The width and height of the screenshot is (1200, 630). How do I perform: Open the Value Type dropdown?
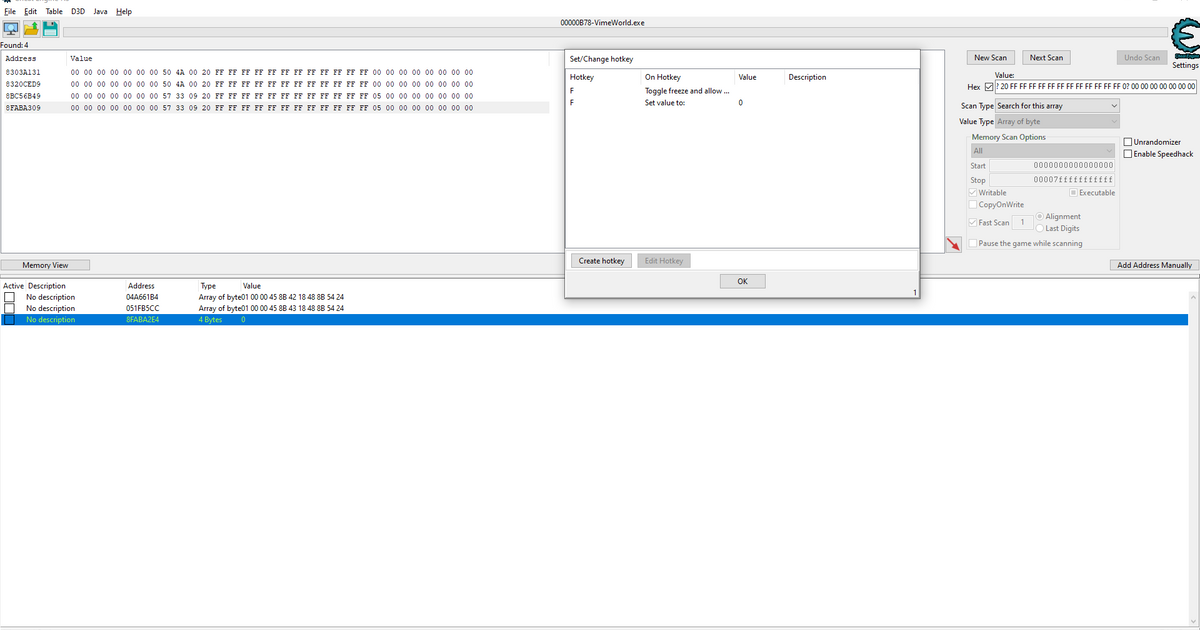click(1057, 122)
